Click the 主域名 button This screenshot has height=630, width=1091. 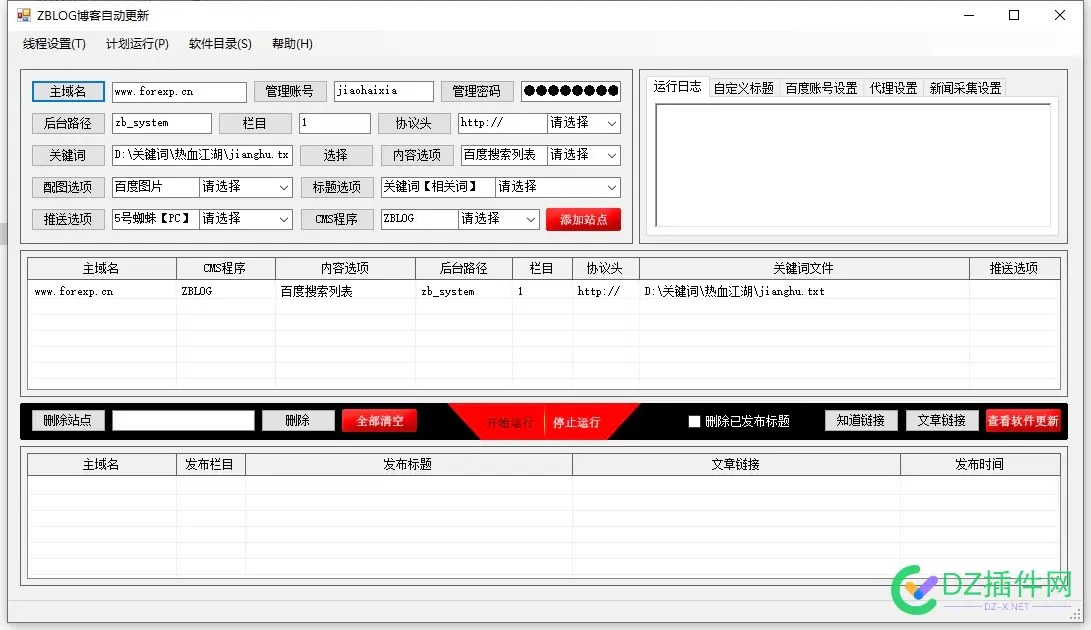(x=67, y=91)
